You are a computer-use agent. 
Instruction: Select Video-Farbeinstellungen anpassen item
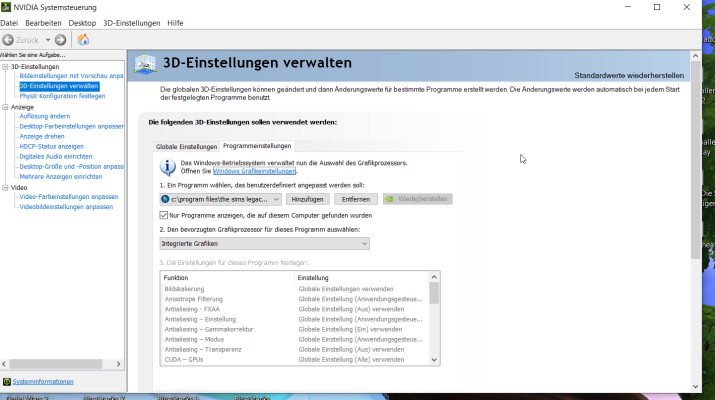click(x=69, y=197)
